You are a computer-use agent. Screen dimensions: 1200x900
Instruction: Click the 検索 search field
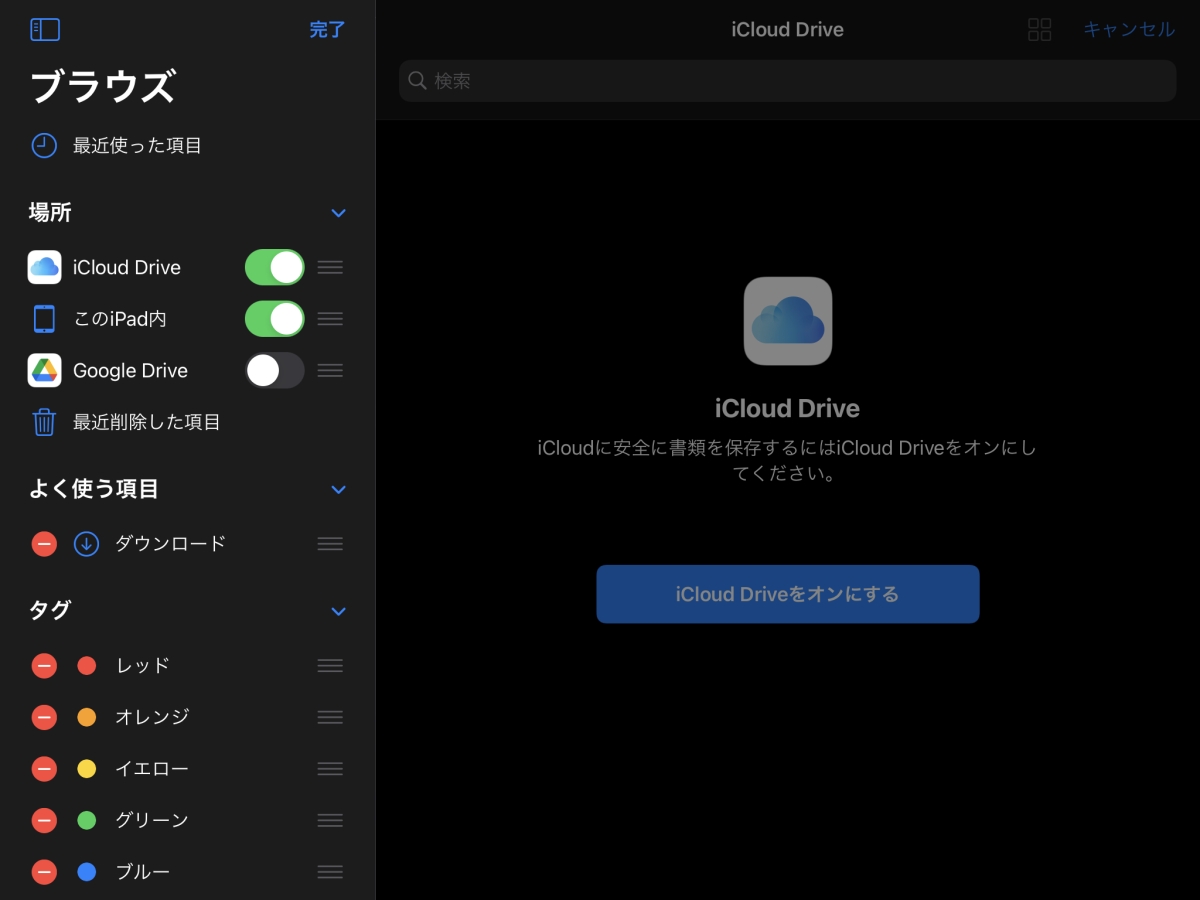(787, 81)
